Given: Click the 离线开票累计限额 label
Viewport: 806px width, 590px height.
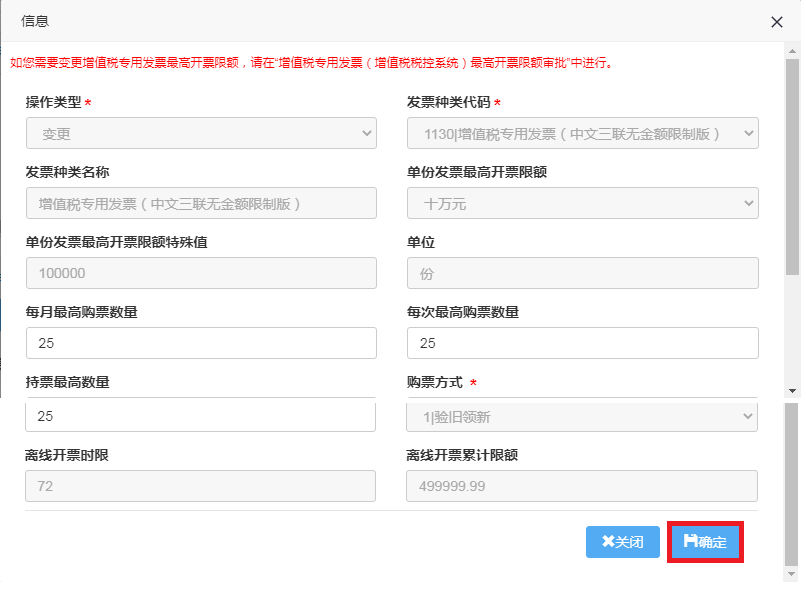Looking at the screenshot, I should [462, 455].
